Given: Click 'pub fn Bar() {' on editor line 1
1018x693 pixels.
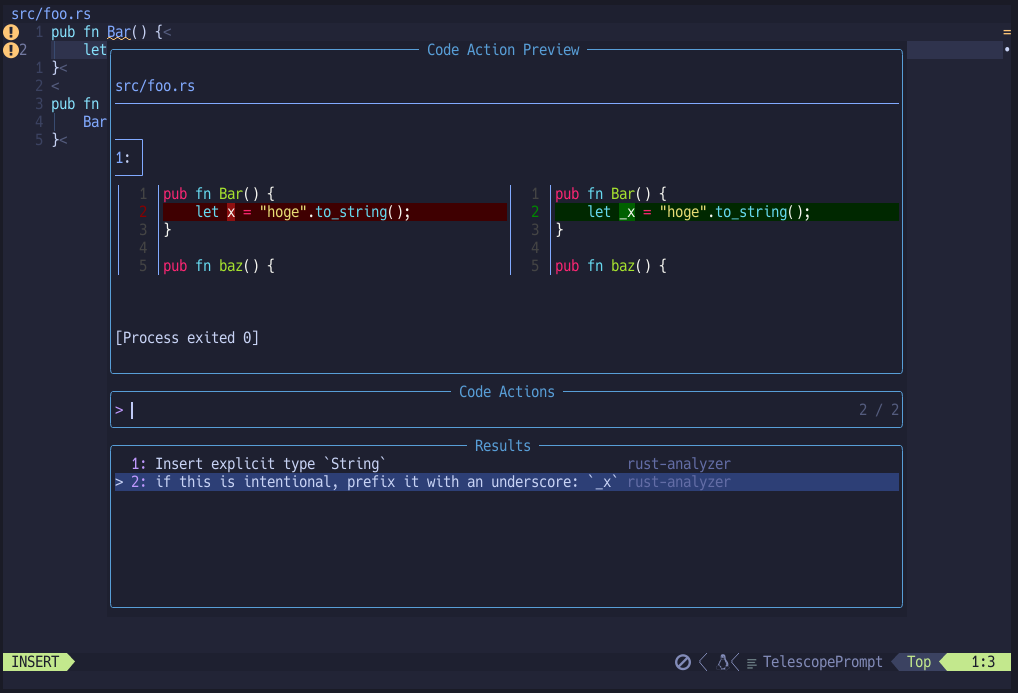Looking at the screenshot, I should [x=107, y=32].
